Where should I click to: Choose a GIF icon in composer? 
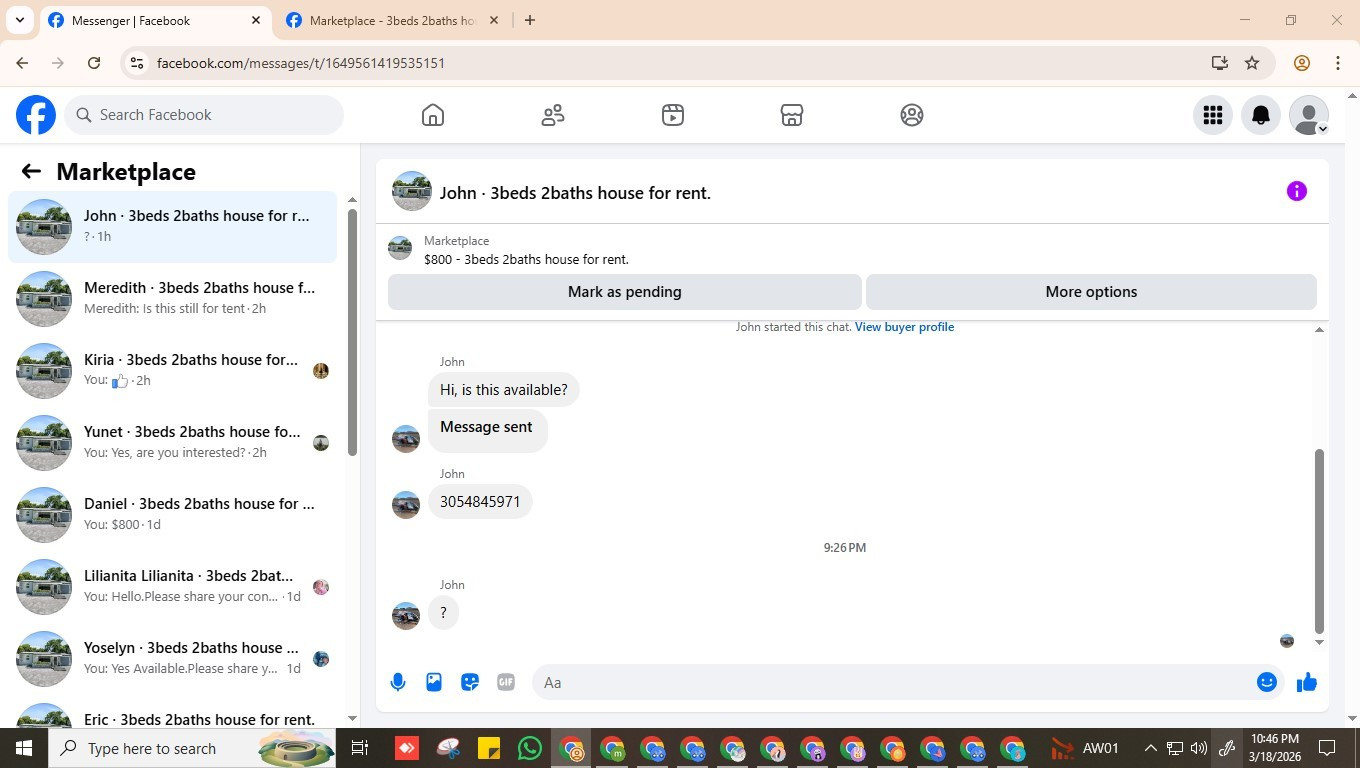coord(506,682)
